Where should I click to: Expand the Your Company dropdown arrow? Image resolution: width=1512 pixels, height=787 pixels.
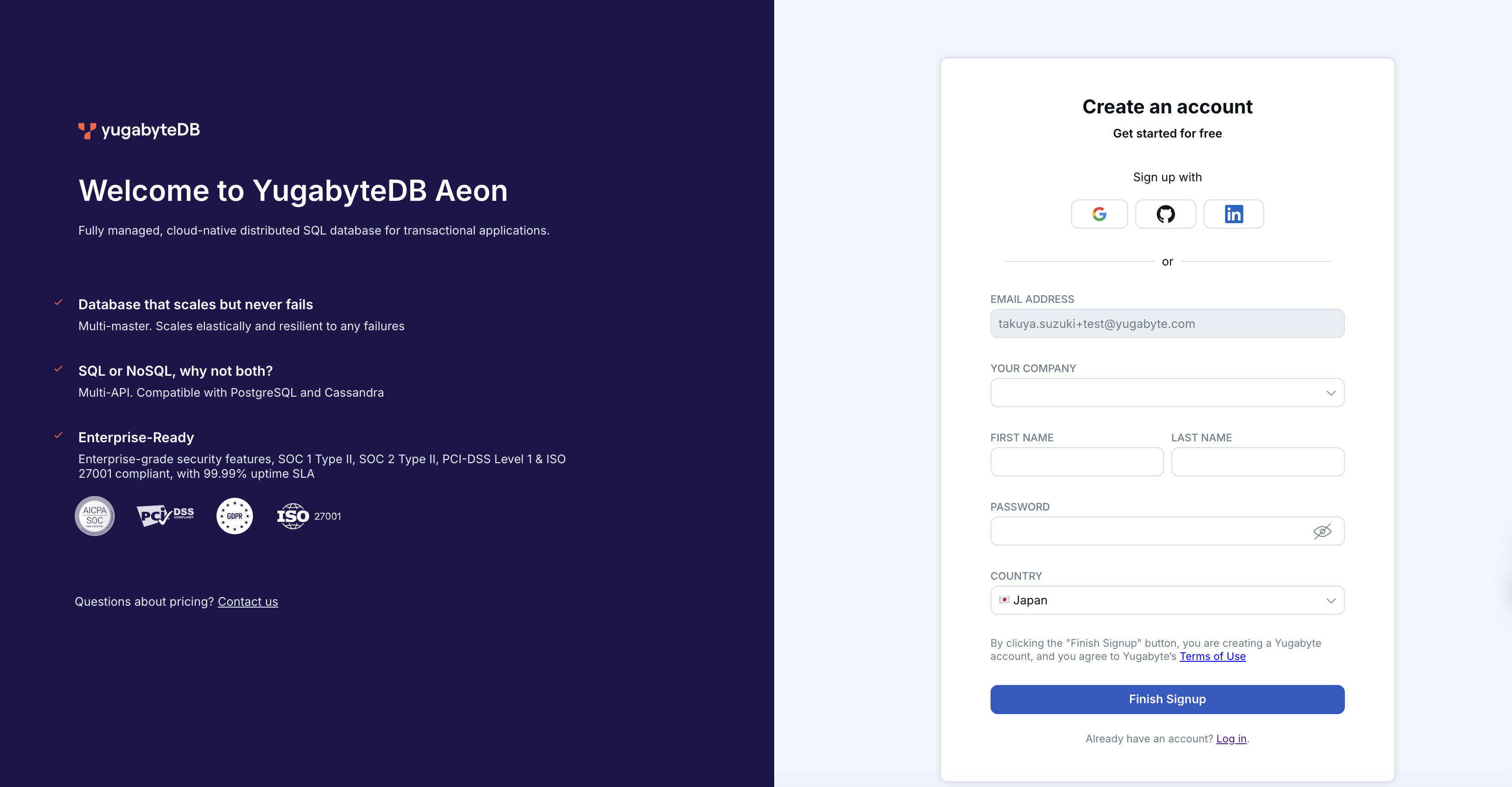click(x=1331, y=393)
